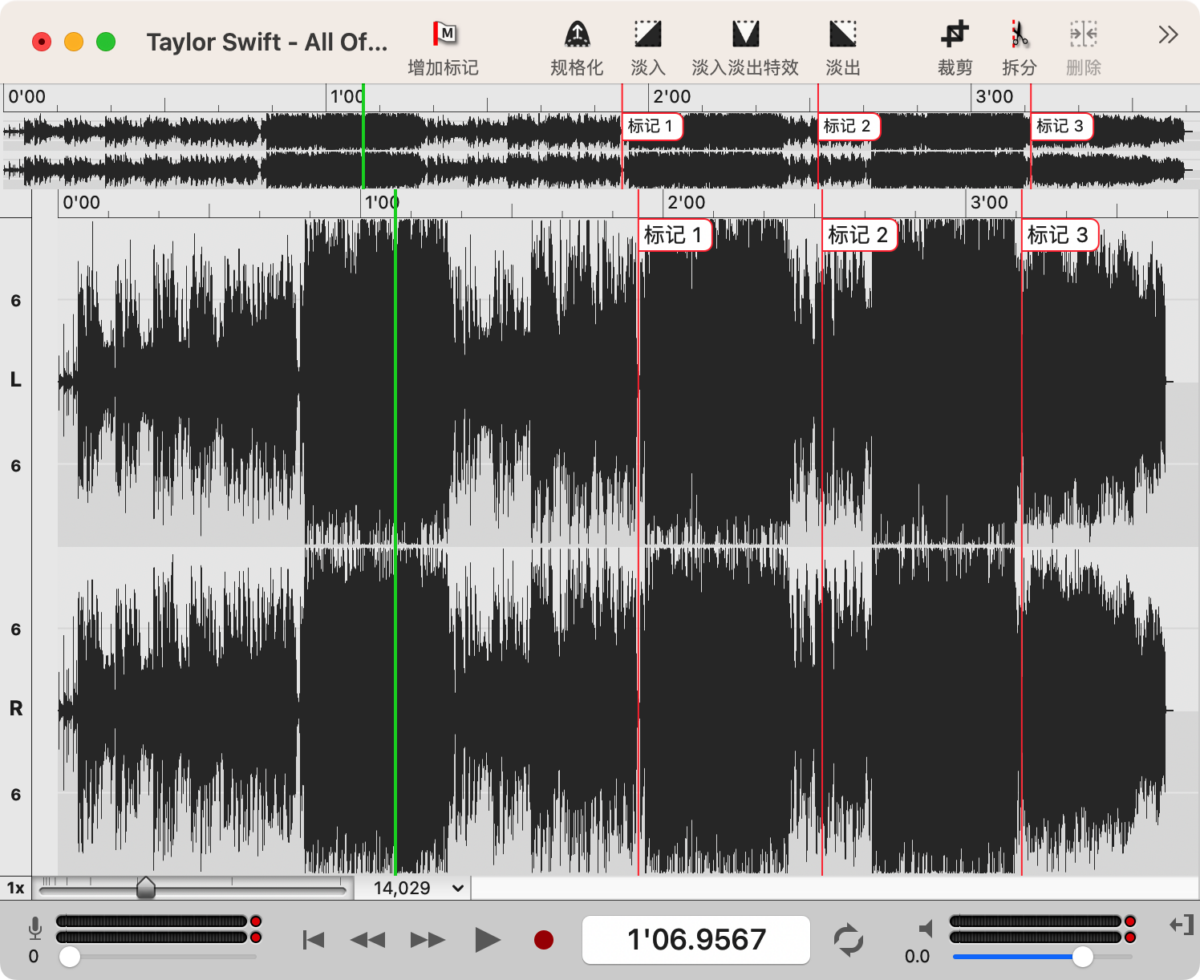Screen dimensions: 1200x980
Task: Click the input gain slider handle
Action: click(x=69, y=957)
